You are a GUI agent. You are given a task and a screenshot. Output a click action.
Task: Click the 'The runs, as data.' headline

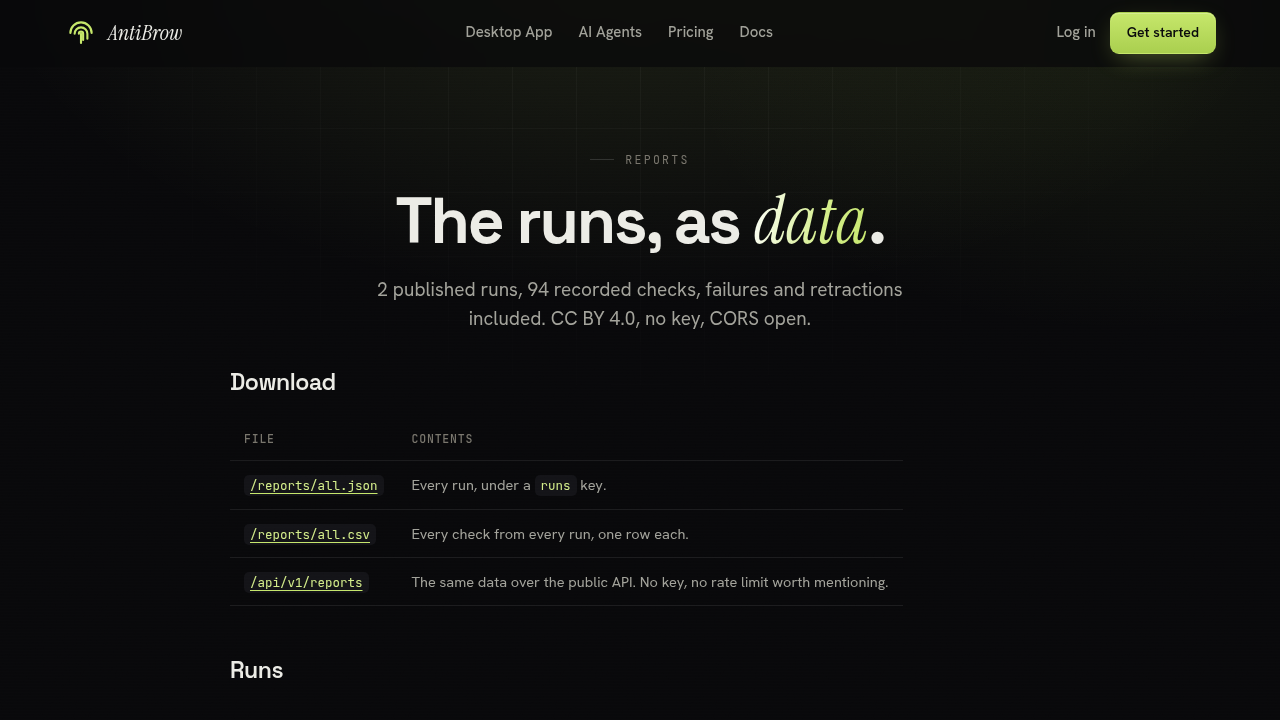coord(640,221)
